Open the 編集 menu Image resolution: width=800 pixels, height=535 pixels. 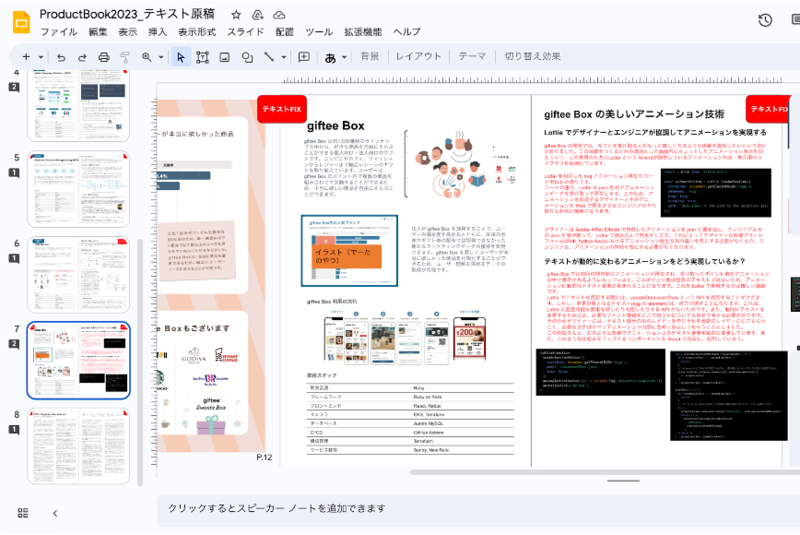coord(98,32)
